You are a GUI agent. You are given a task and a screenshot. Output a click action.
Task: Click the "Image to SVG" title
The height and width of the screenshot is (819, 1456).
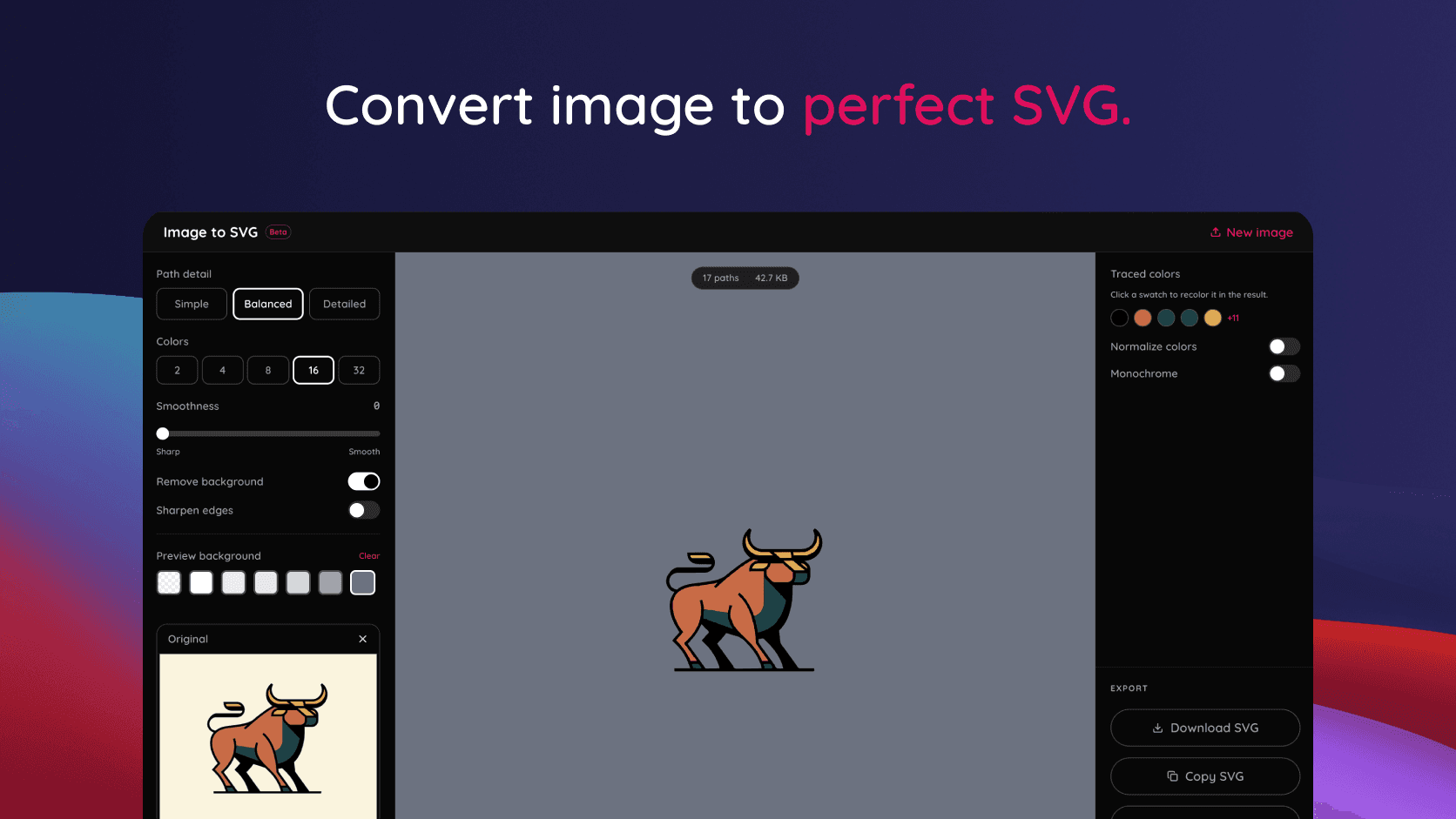click(x=211, y=232)
